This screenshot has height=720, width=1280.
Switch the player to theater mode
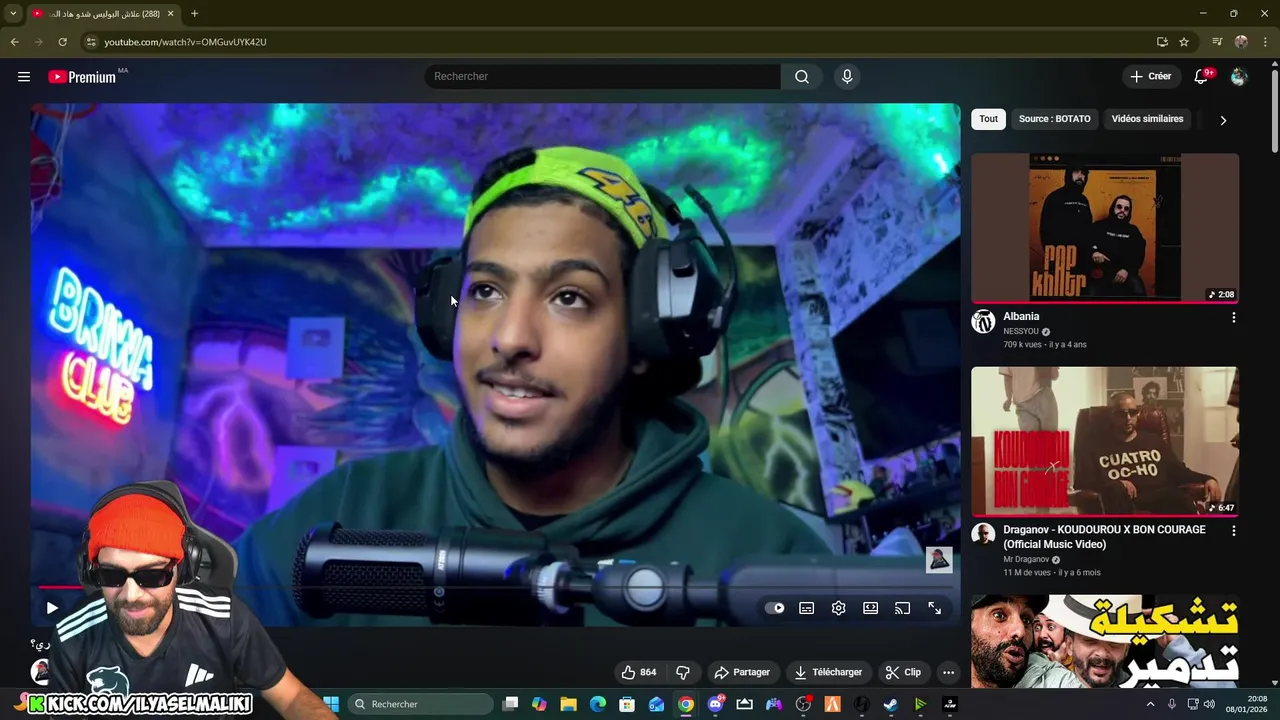point(871,608)
